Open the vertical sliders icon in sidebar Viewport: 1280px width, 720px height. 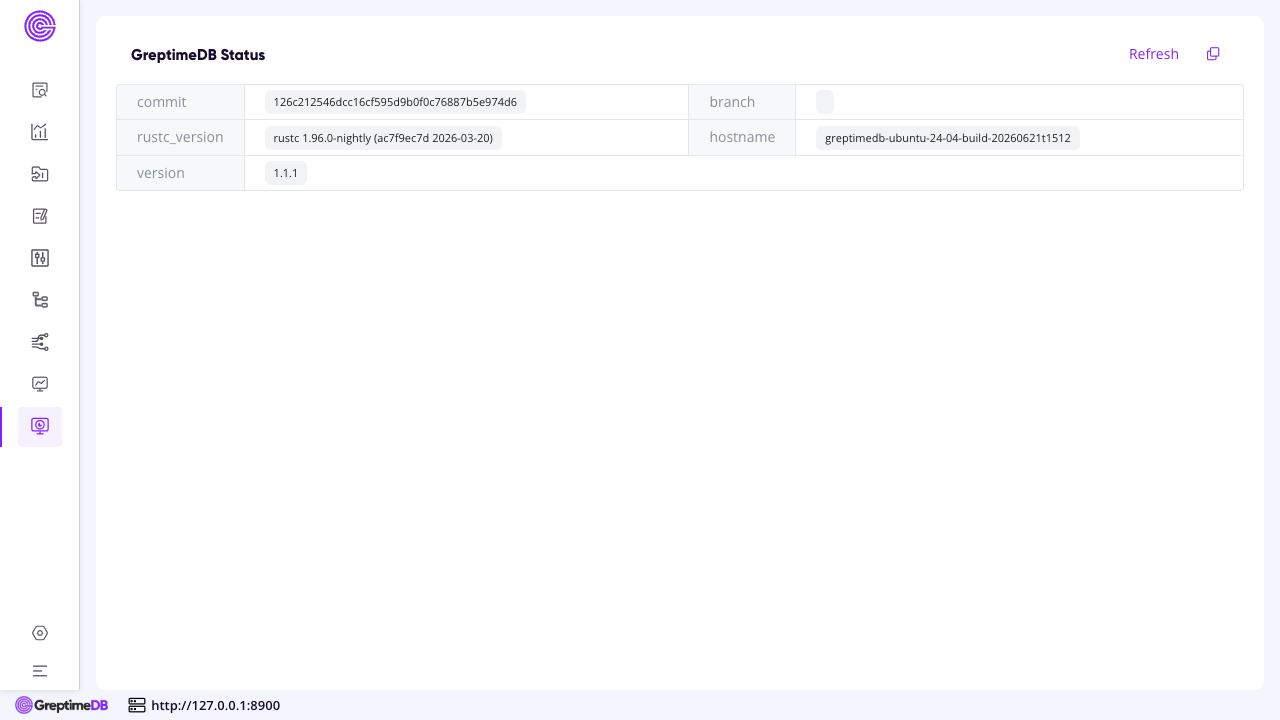tap(40, 258)
